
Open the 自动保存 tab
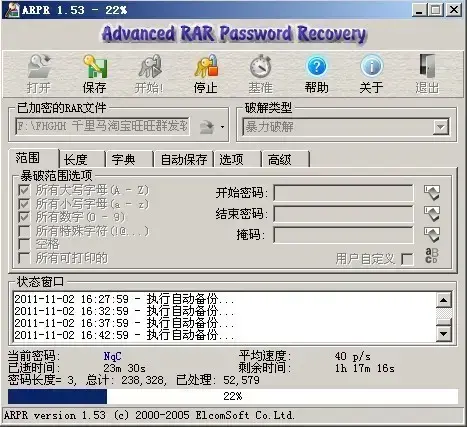184,160
